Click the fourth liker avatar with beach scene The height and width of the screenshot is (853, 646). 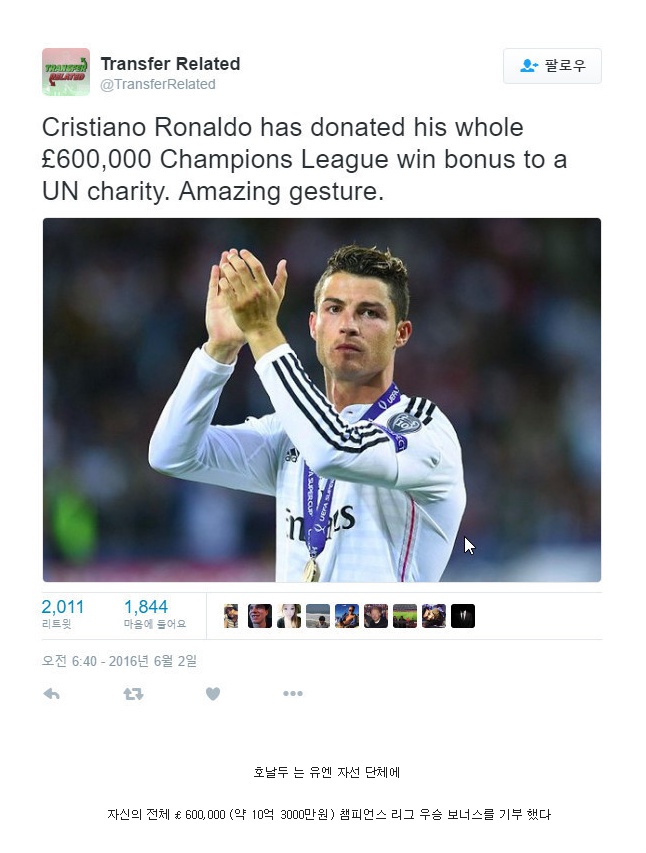point(318,616)
